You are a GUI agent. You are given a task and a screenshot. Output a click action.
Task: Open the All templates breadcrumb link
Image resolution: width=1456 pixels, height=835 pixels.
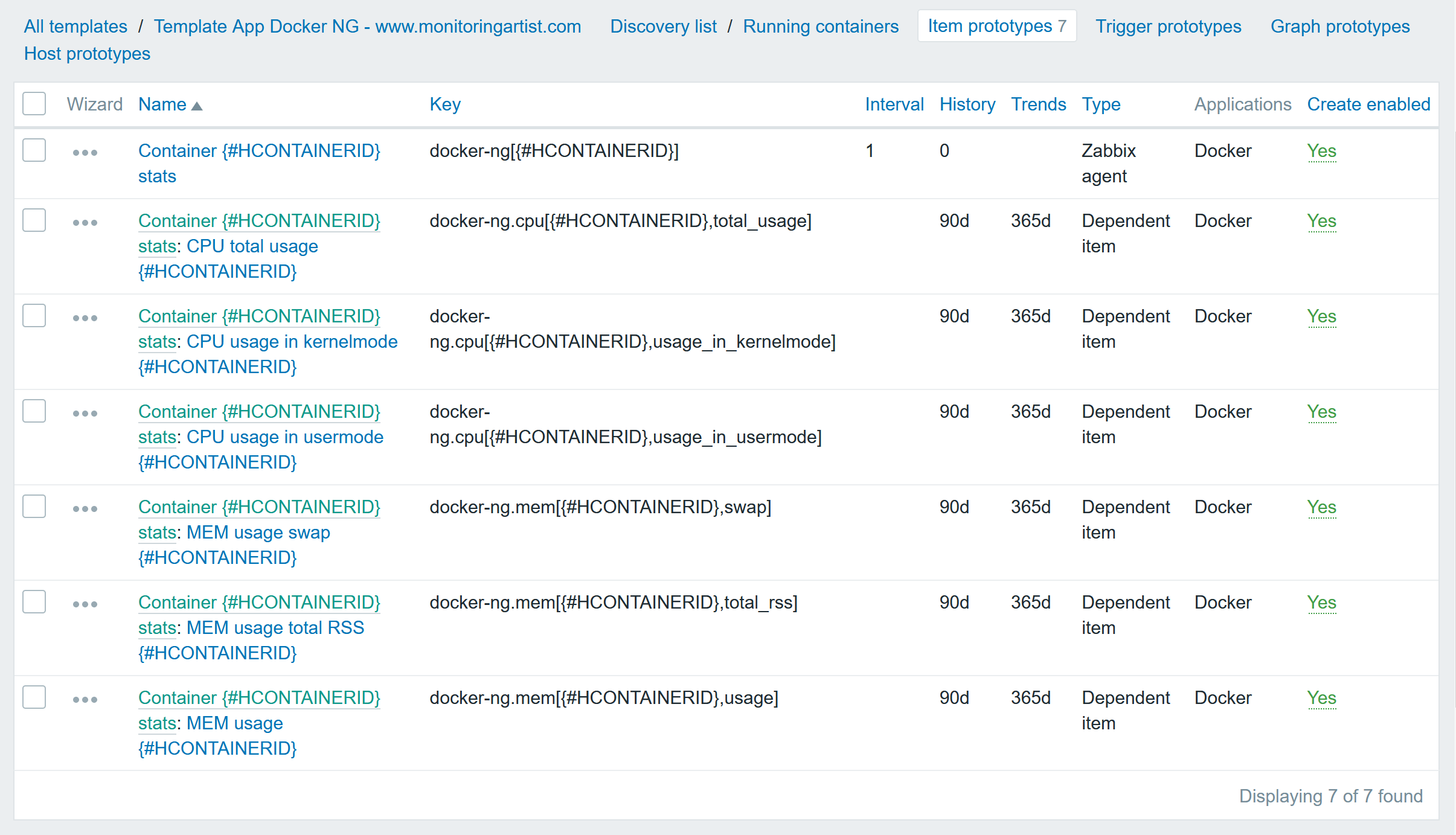coord(75,26)
